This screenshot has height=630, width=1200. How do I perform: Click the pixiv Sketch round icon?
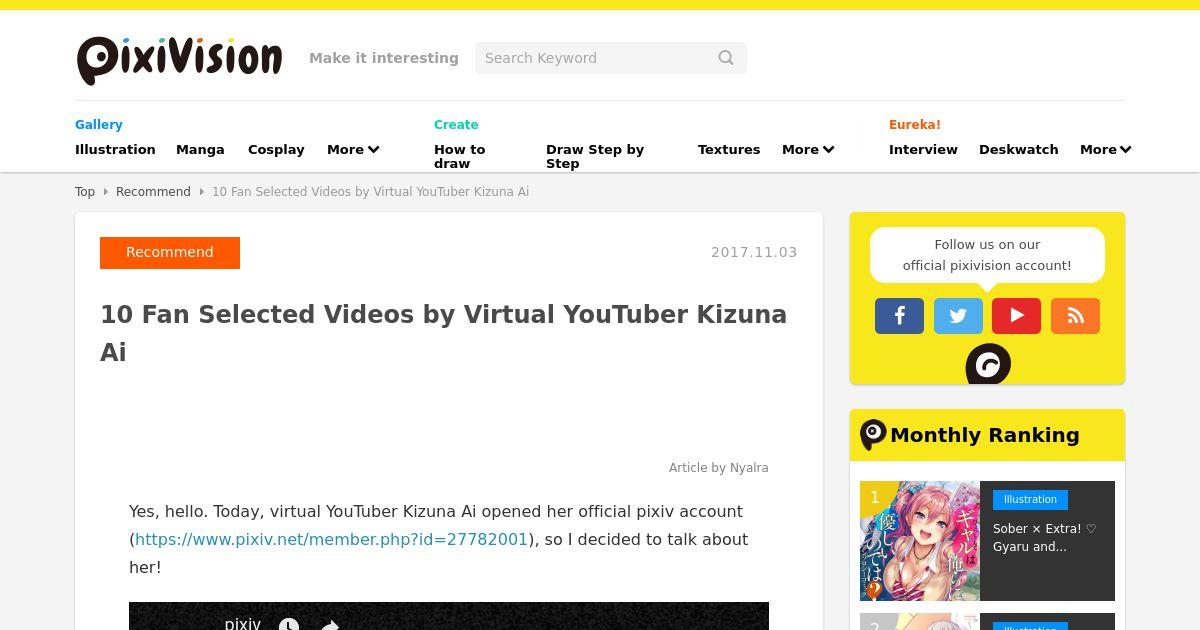pos(988,365)
